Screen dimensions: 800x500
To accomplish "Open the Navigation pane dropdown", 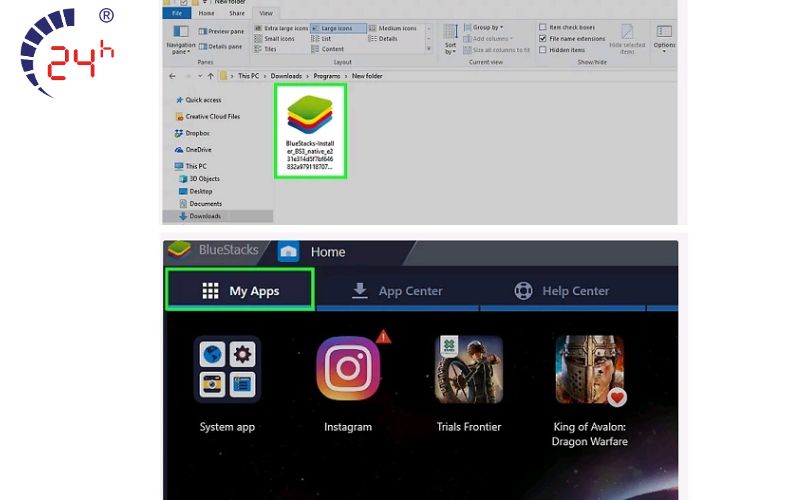I will click(181, 39).
